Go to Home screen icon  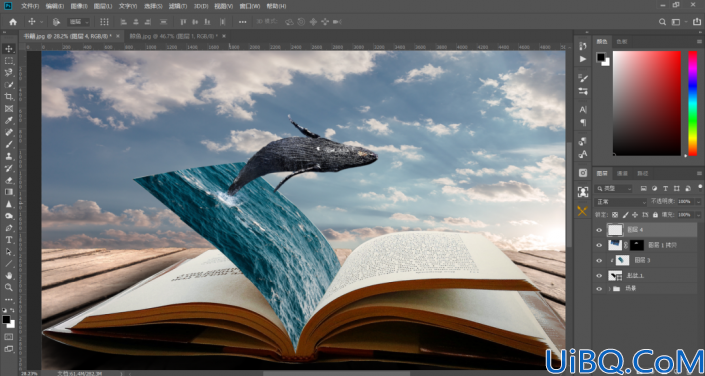[x=13, y=22]
